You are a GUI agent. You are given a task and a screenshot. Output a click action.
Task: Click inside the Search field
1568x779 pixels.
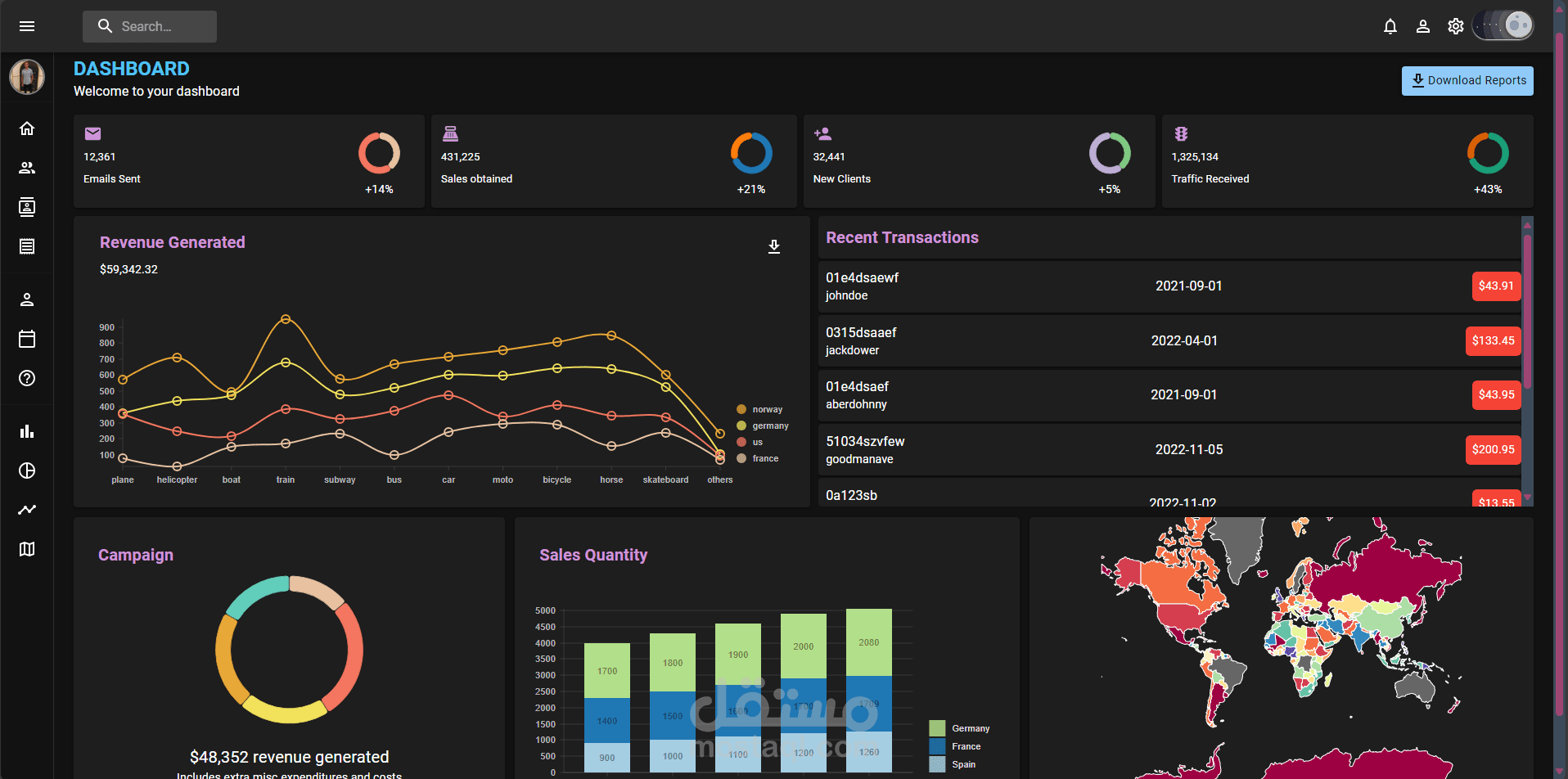pos(150,26)
